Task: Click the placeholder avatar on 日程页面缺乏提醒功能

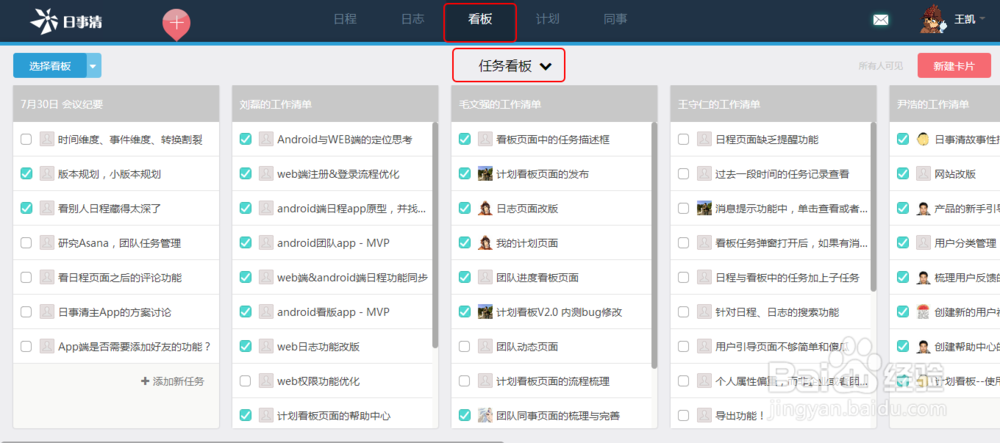Action: pyautogui.click(x=704, y=139)
